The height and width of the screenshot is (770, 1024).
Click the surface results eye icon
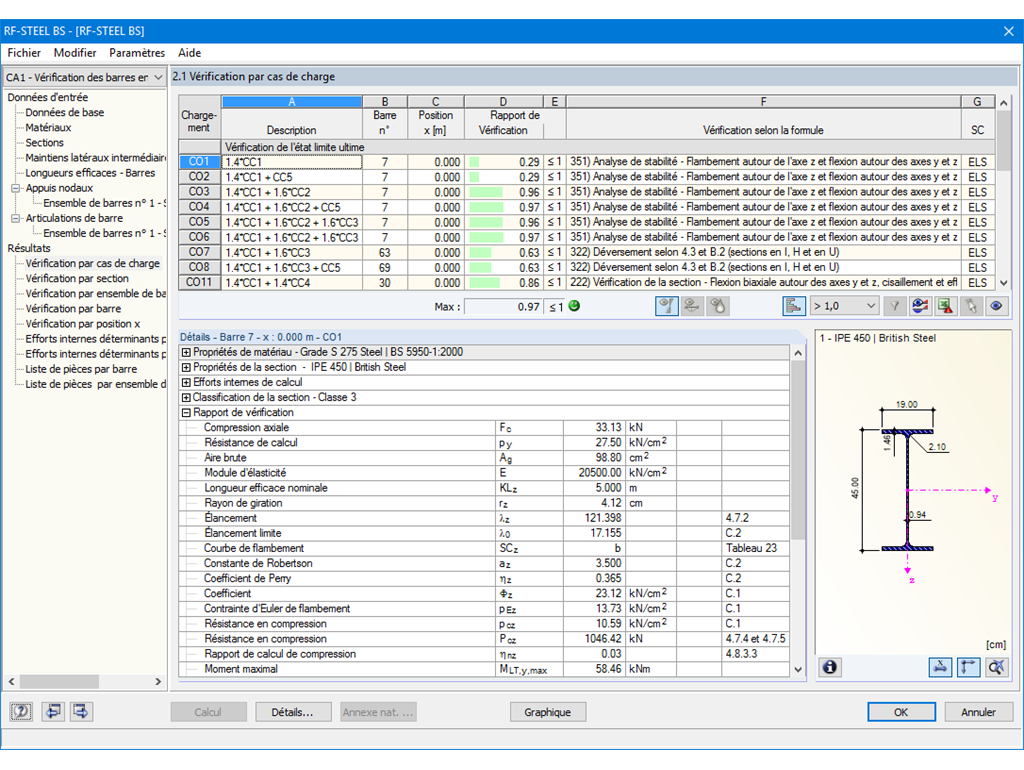pos(692,306)
